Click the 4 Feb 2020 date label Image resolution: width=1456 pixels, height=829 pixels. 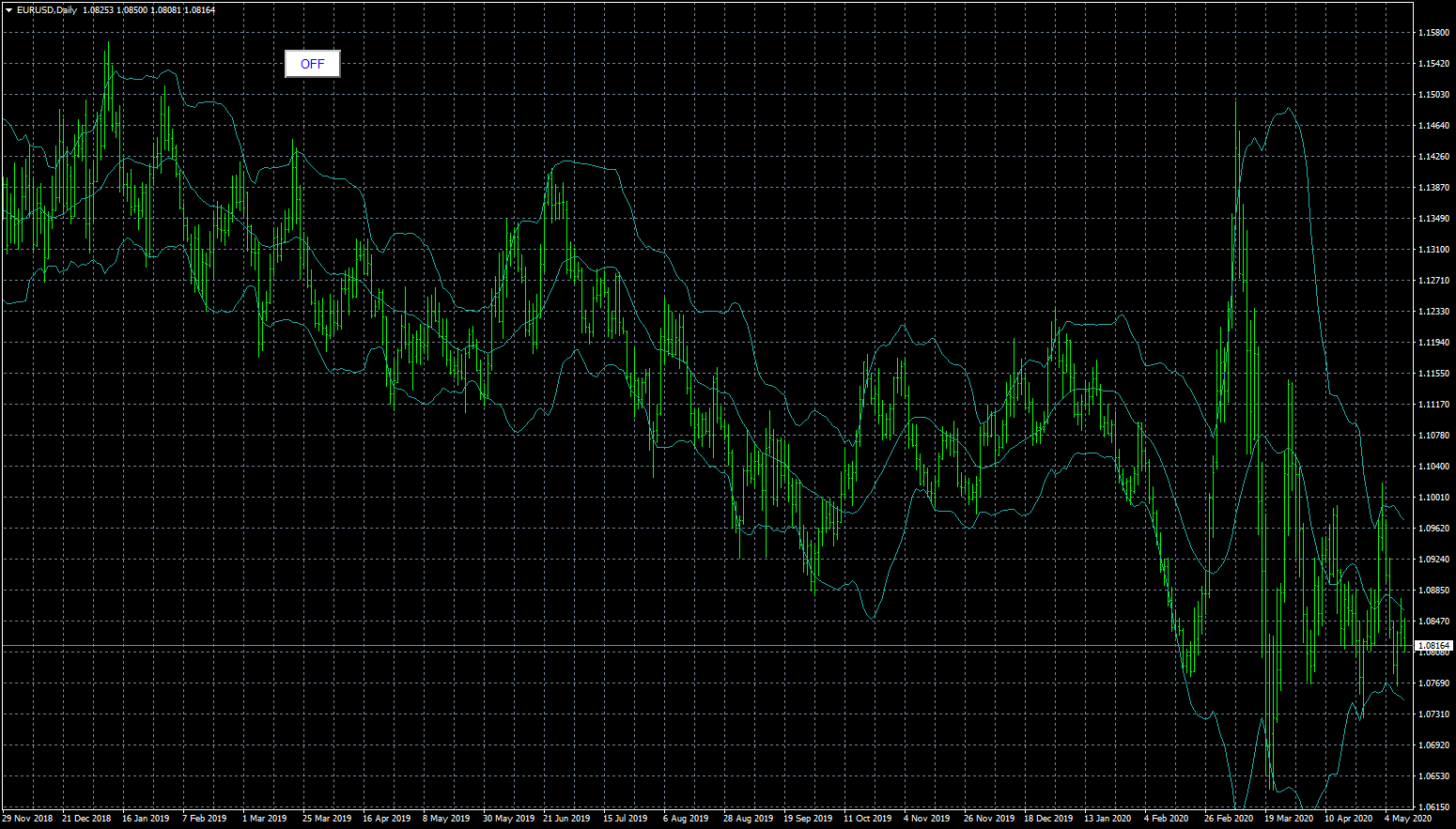1167,819
